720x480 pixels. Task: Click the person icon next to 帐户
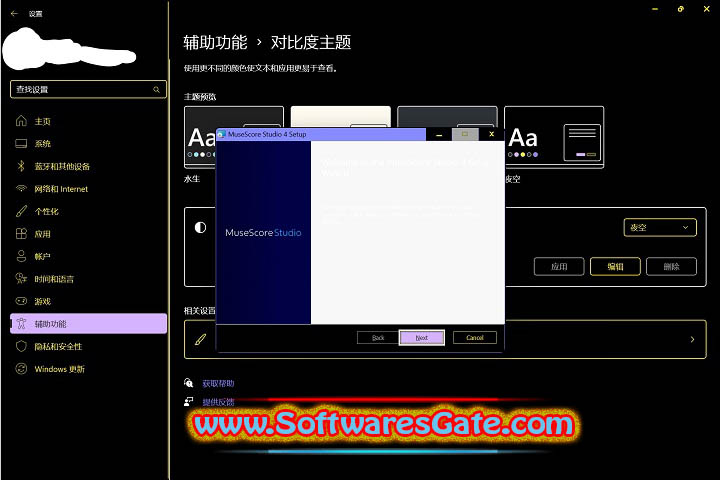(21, 256)
